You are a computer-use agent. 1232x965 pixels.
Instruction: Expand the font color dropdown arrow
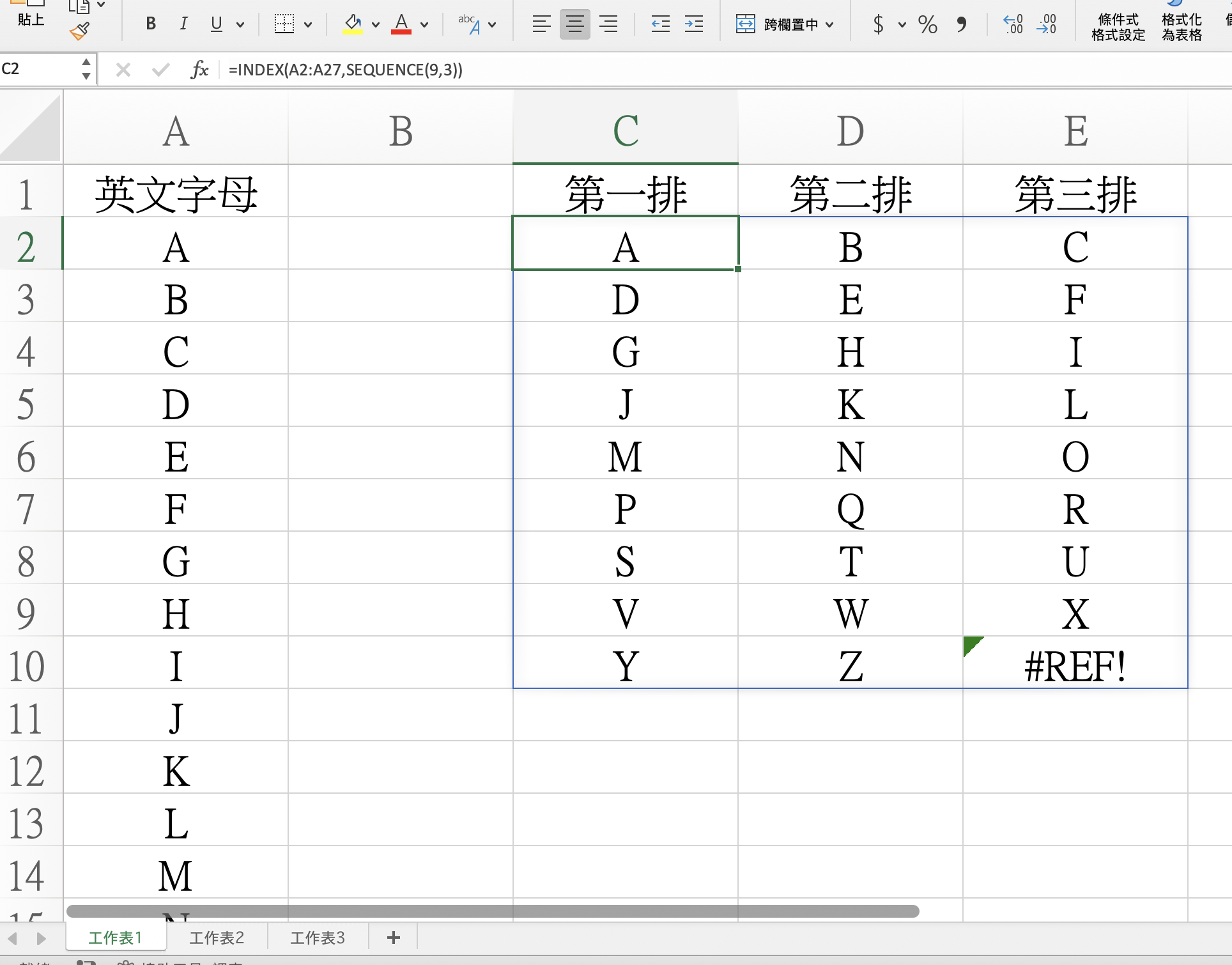point(424,25)
